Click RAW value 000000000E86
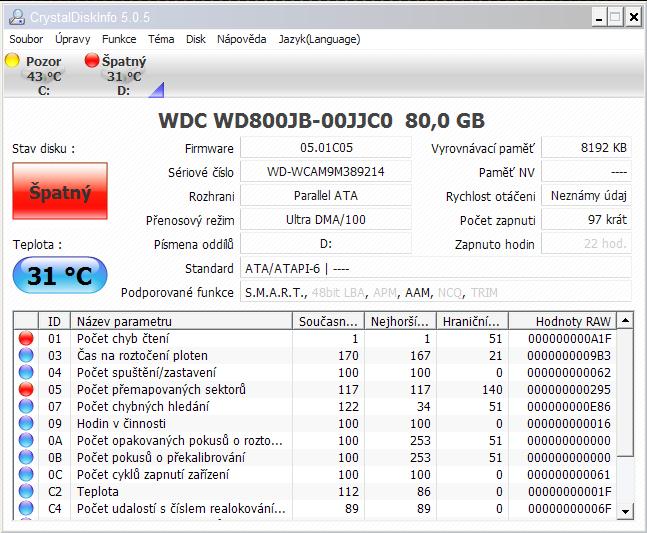Image resolution: width=647 pixels, height=533 pixels. [x=569, y=406]
